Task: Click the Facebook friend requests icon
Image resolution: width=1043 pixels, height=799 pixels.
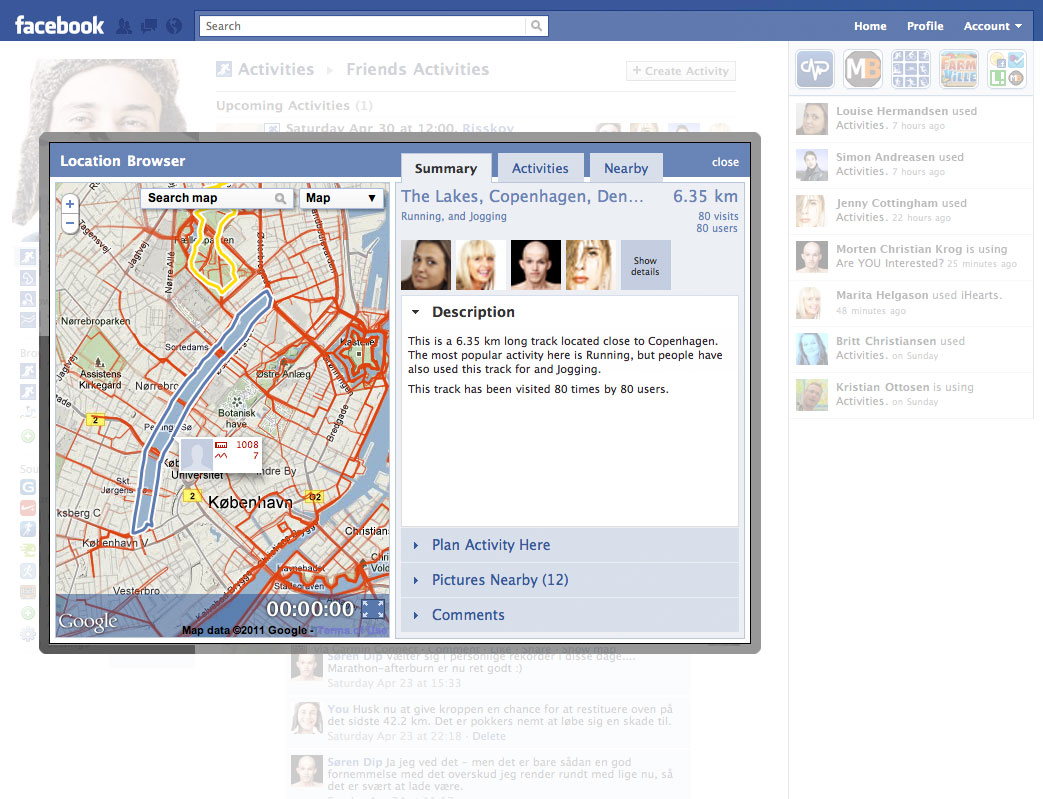Action: pos(125,26)
